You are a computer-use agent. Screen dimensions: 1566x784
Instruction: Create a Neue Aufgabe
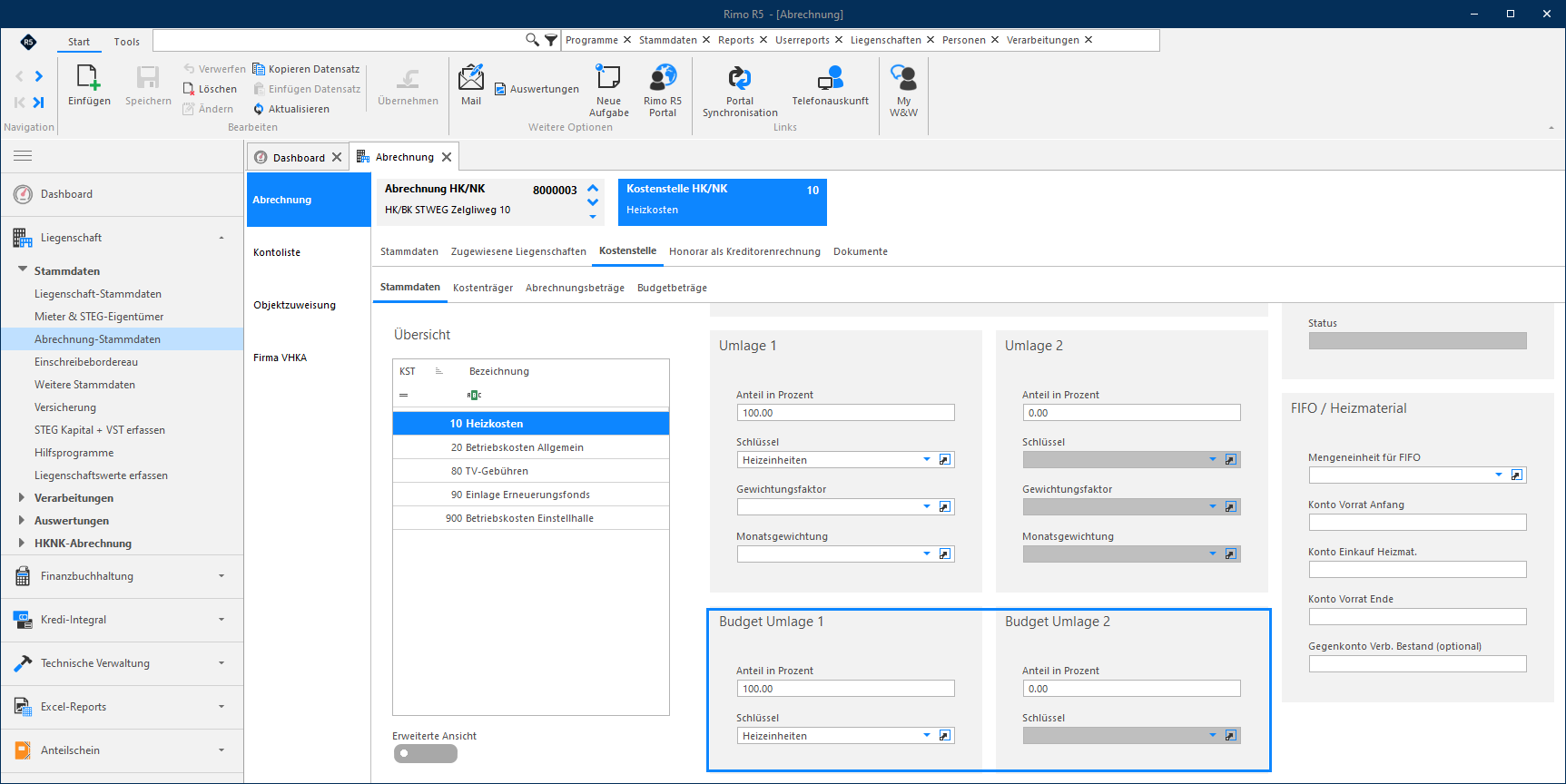click(608, 78)
